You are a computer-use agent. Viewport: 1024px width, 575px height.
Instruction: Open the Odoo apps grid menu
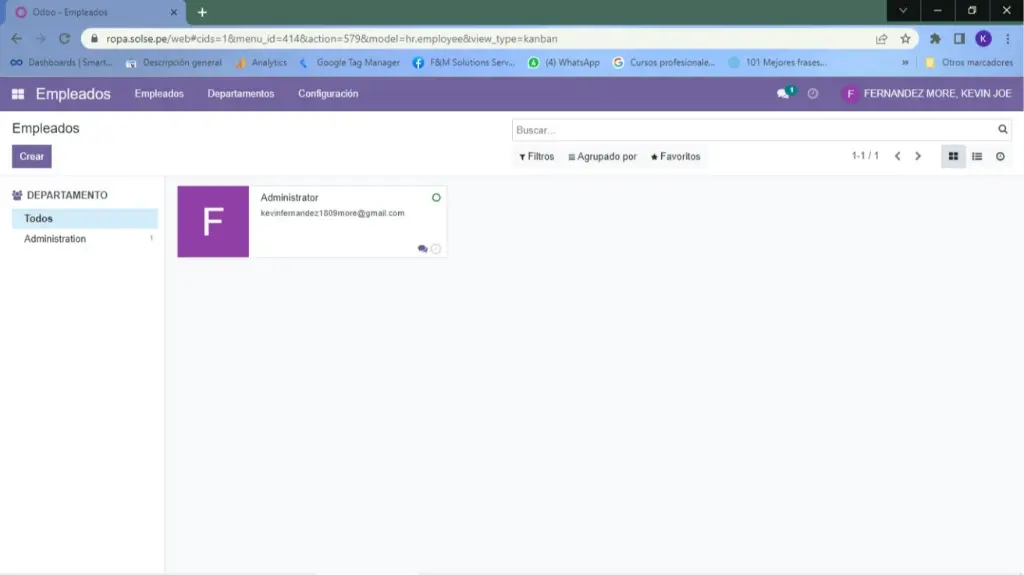pyautogui.click(x=18, y=94)
